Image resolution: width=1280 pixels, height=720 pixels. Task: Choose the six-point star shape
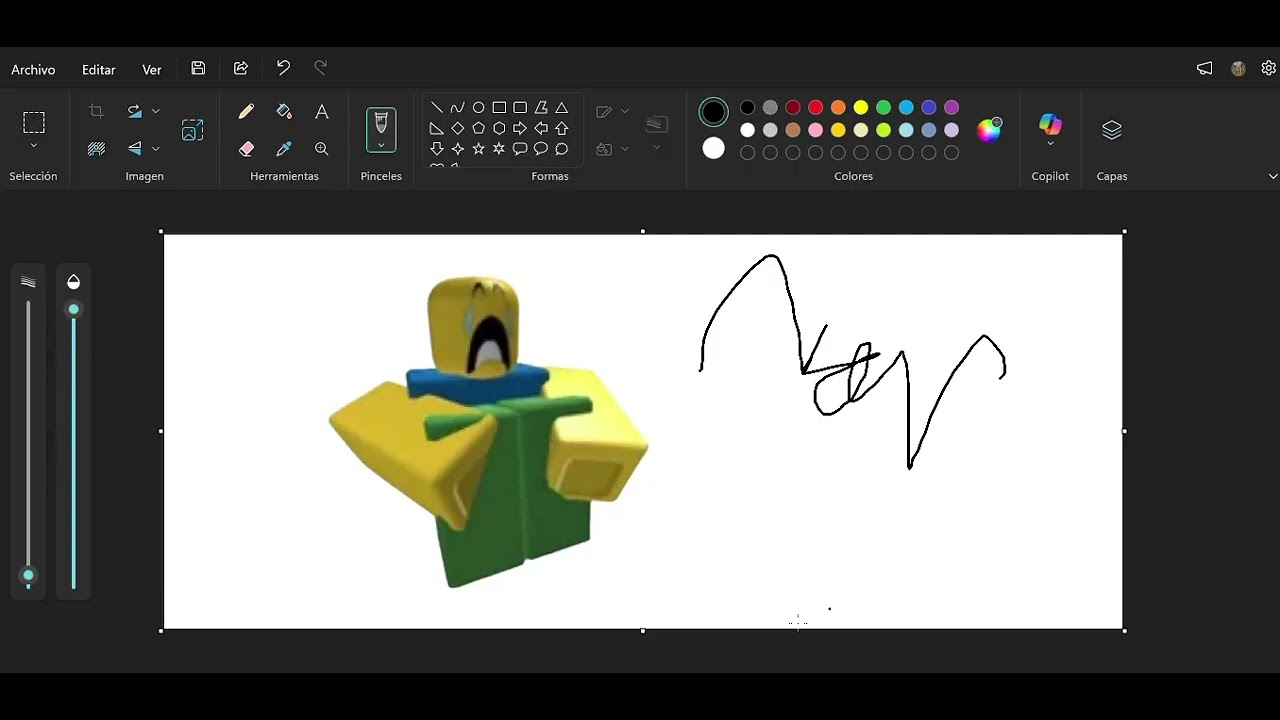[499, 149]
